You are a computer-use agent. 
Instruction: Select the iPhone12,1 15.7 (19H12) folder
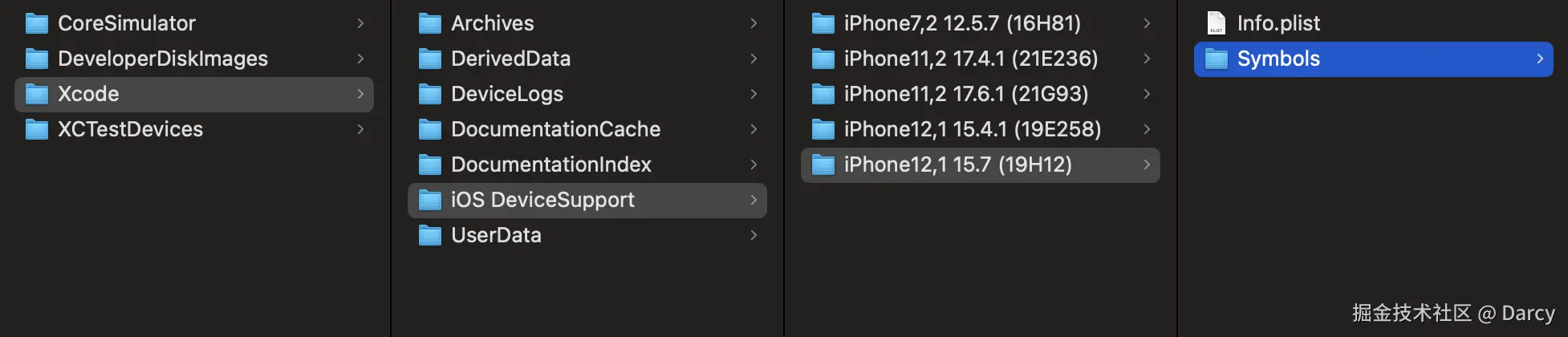[x=958, y=165]
